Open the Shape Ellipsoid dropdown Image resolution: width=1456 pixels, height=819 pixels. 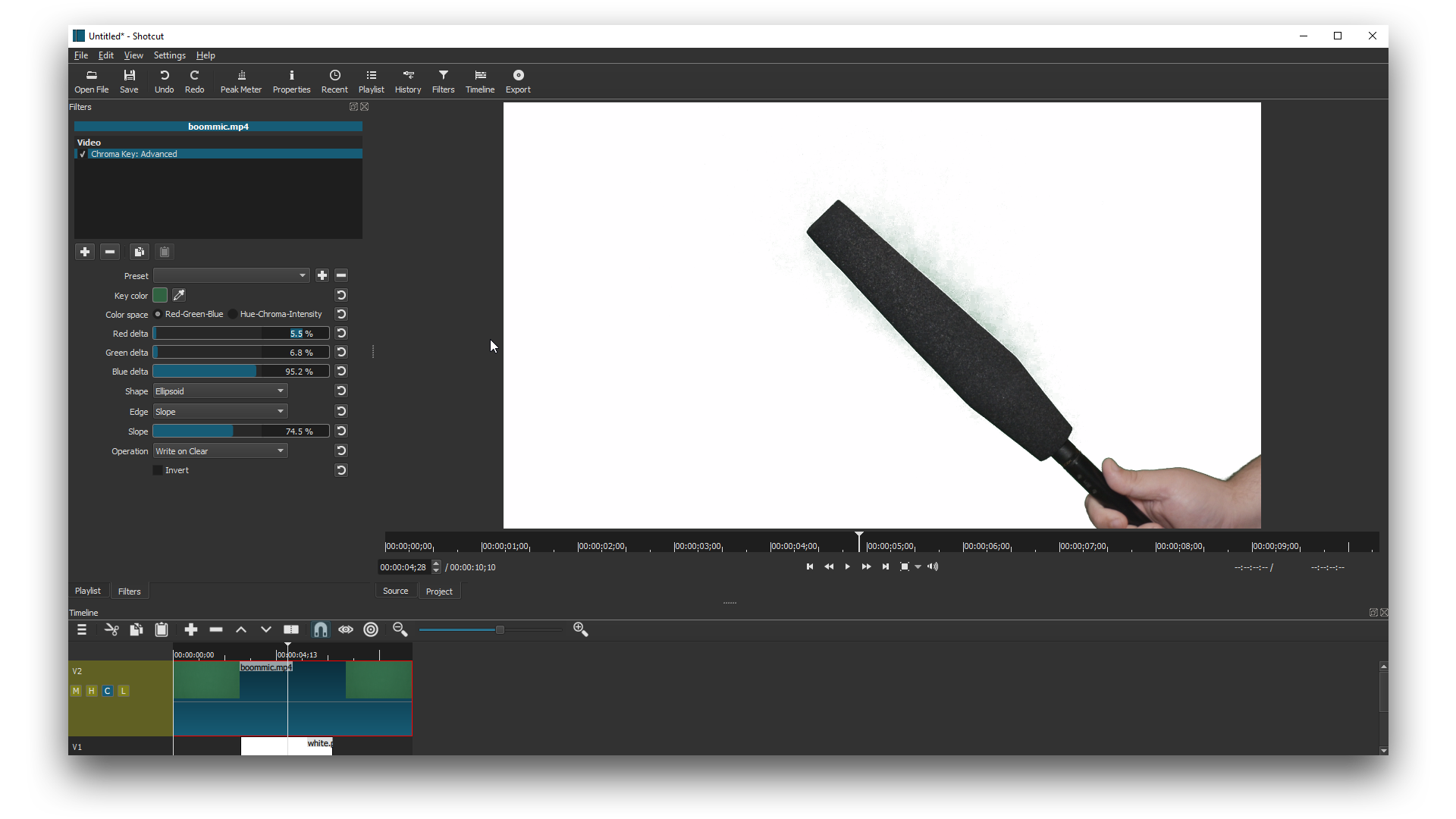pyautogui.click(x=220, y=391)
